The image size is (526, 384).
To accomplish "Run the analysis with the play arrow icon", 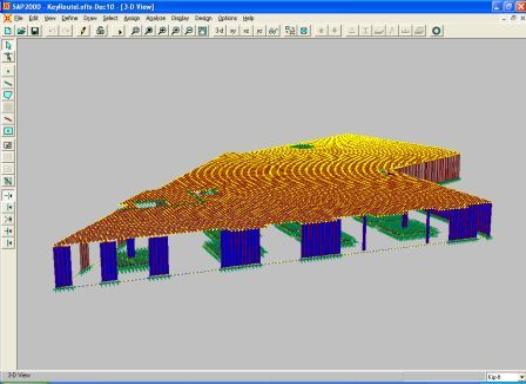I will 119,31.
